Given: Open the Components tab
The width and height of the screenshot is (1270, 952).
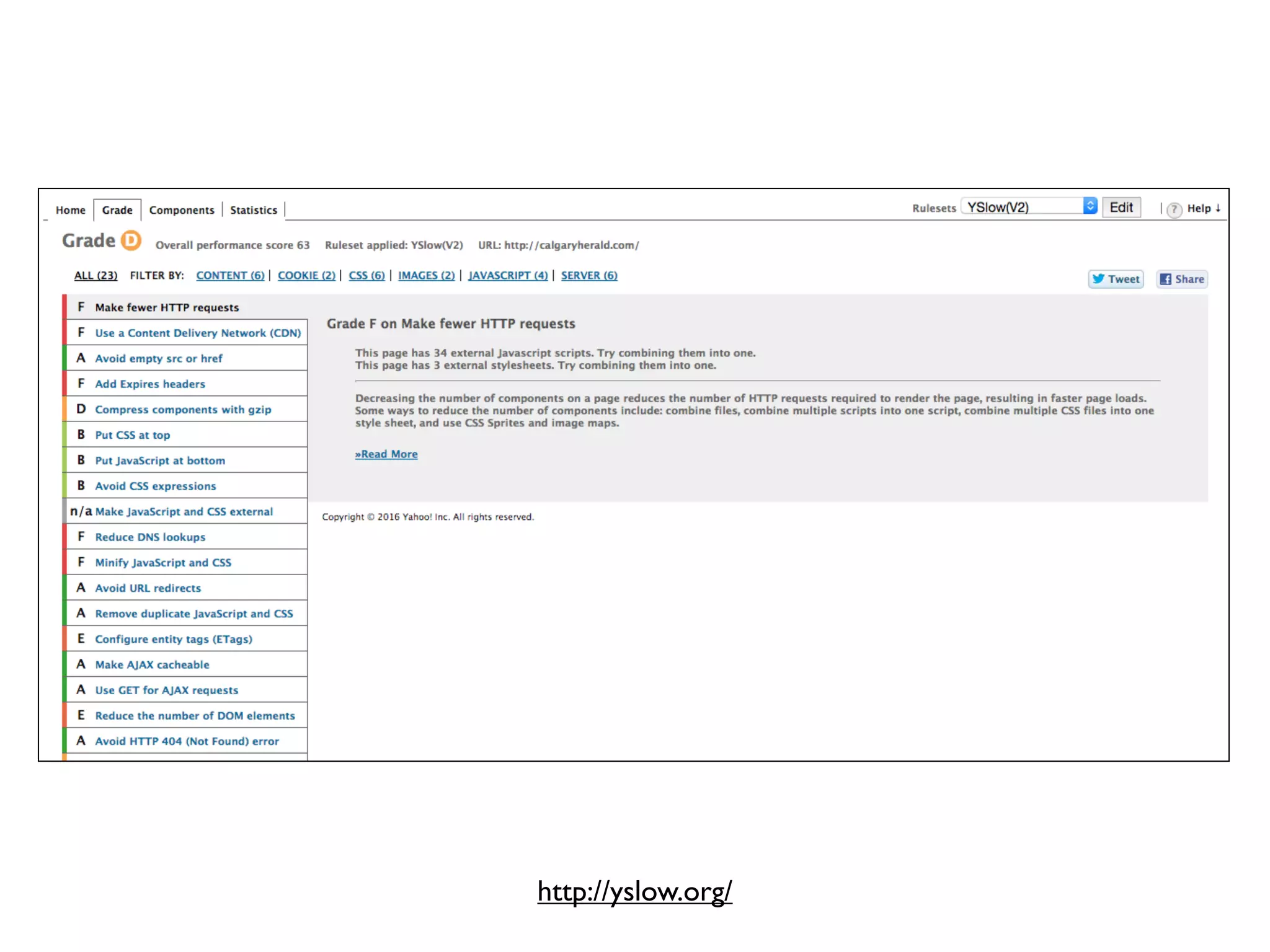Looking at the screenshot, I should coord(182,210).
